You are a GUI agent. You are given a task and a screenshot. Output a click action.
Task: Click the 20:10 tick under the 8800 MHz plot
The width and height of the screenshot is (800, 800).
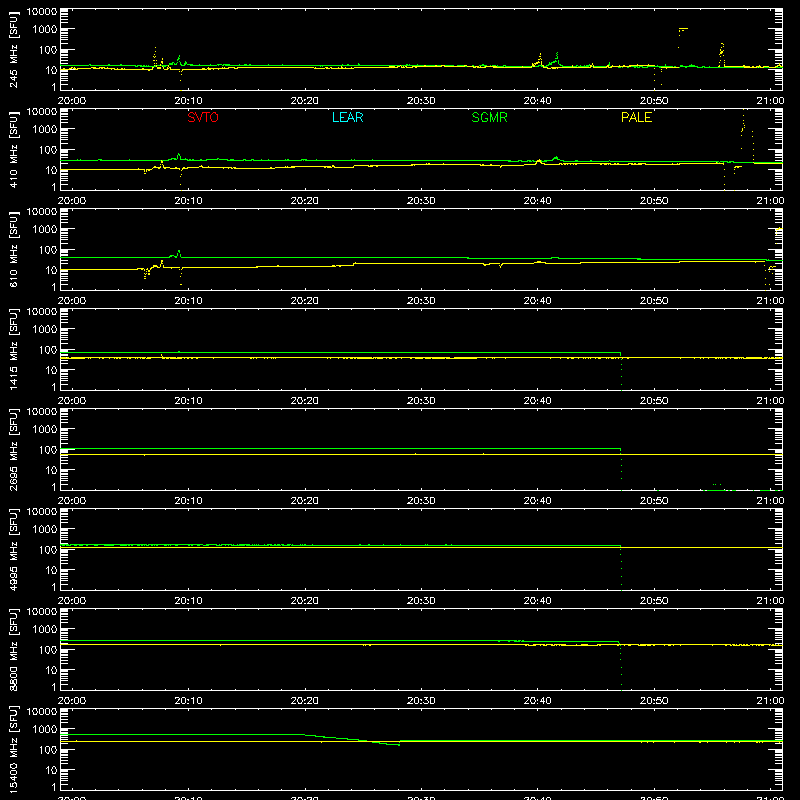(x=188, y=701)
